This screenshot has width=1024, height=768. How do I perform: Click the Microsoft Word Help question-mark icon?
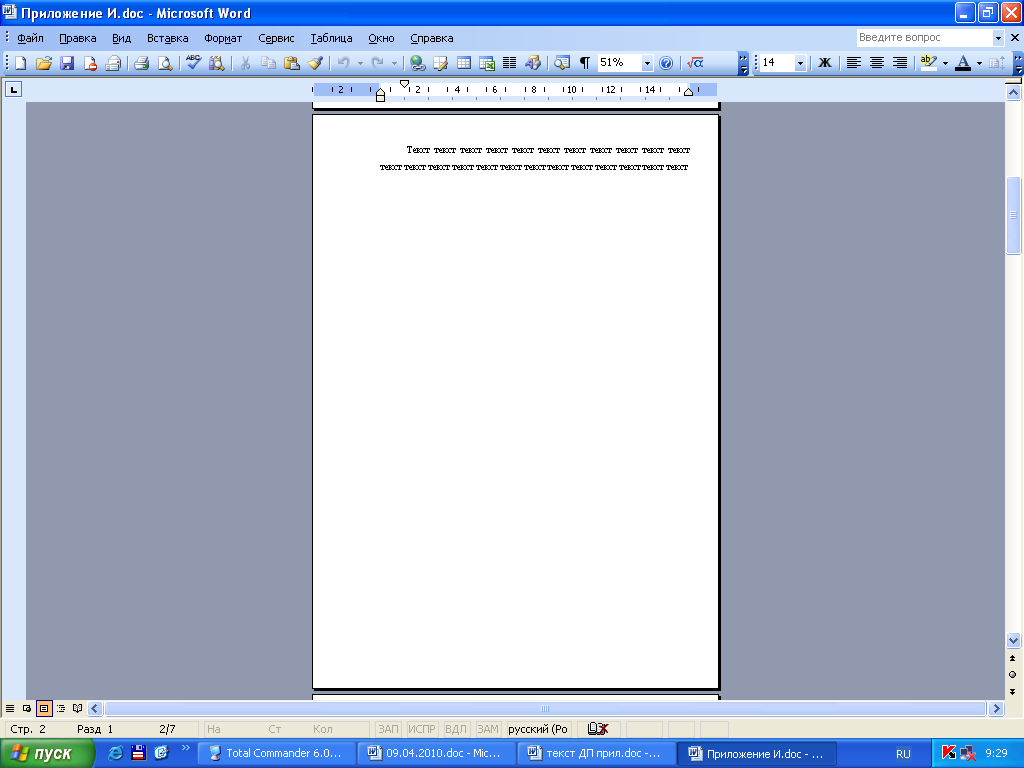tap(666, 63)
